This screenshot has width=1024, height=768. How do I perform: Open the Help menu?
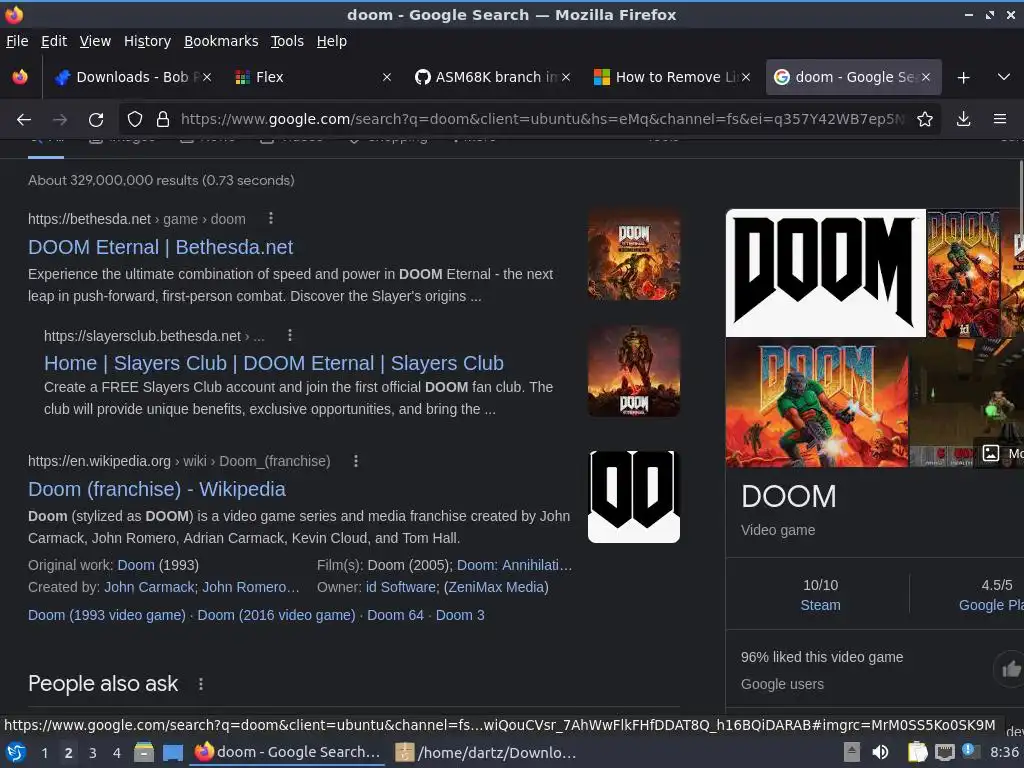click(x=332, y=41)
